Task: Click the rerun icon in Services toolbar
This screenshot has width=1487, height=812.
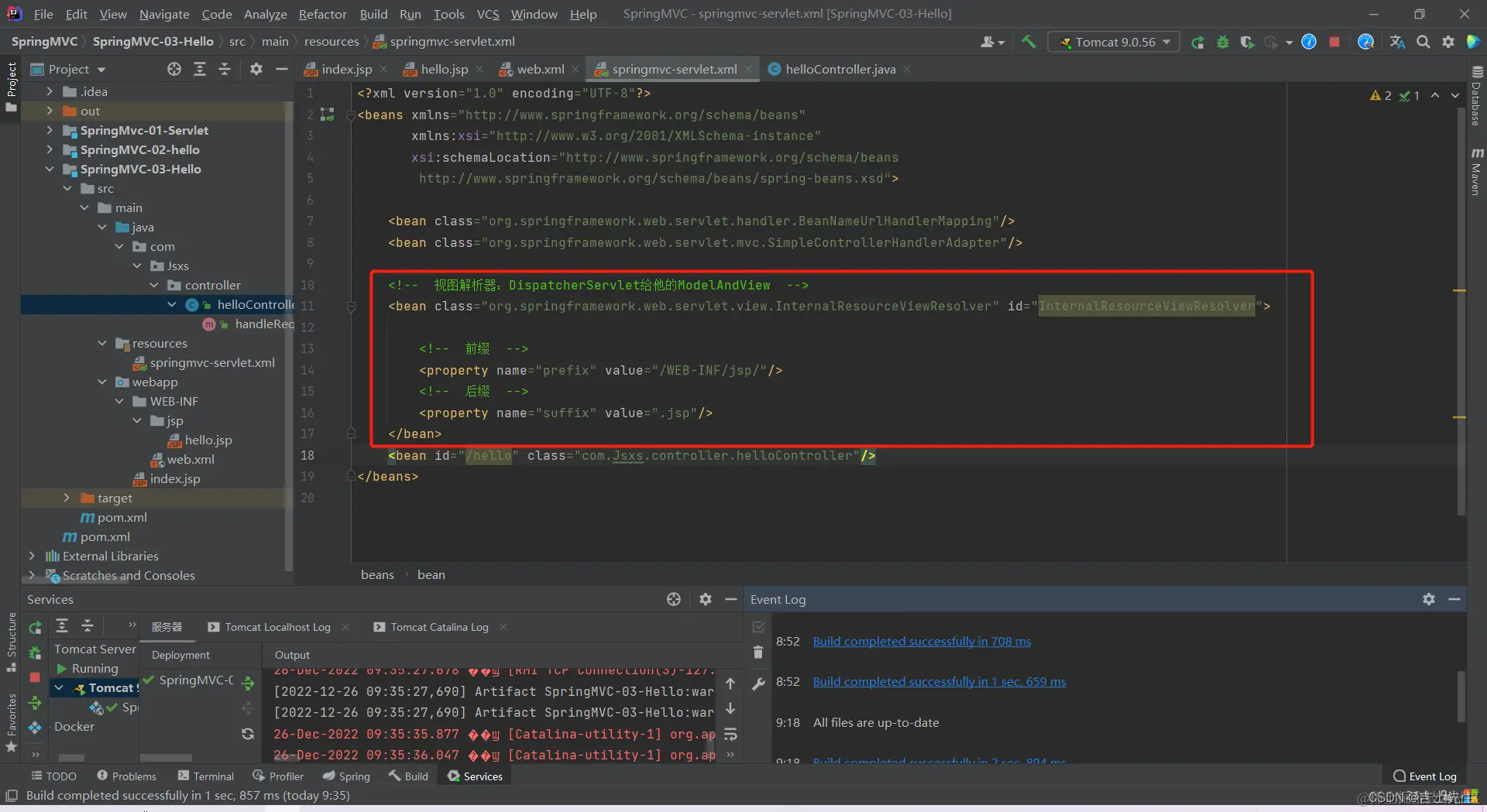Action: pyautogui.click(x=35, y=627)
